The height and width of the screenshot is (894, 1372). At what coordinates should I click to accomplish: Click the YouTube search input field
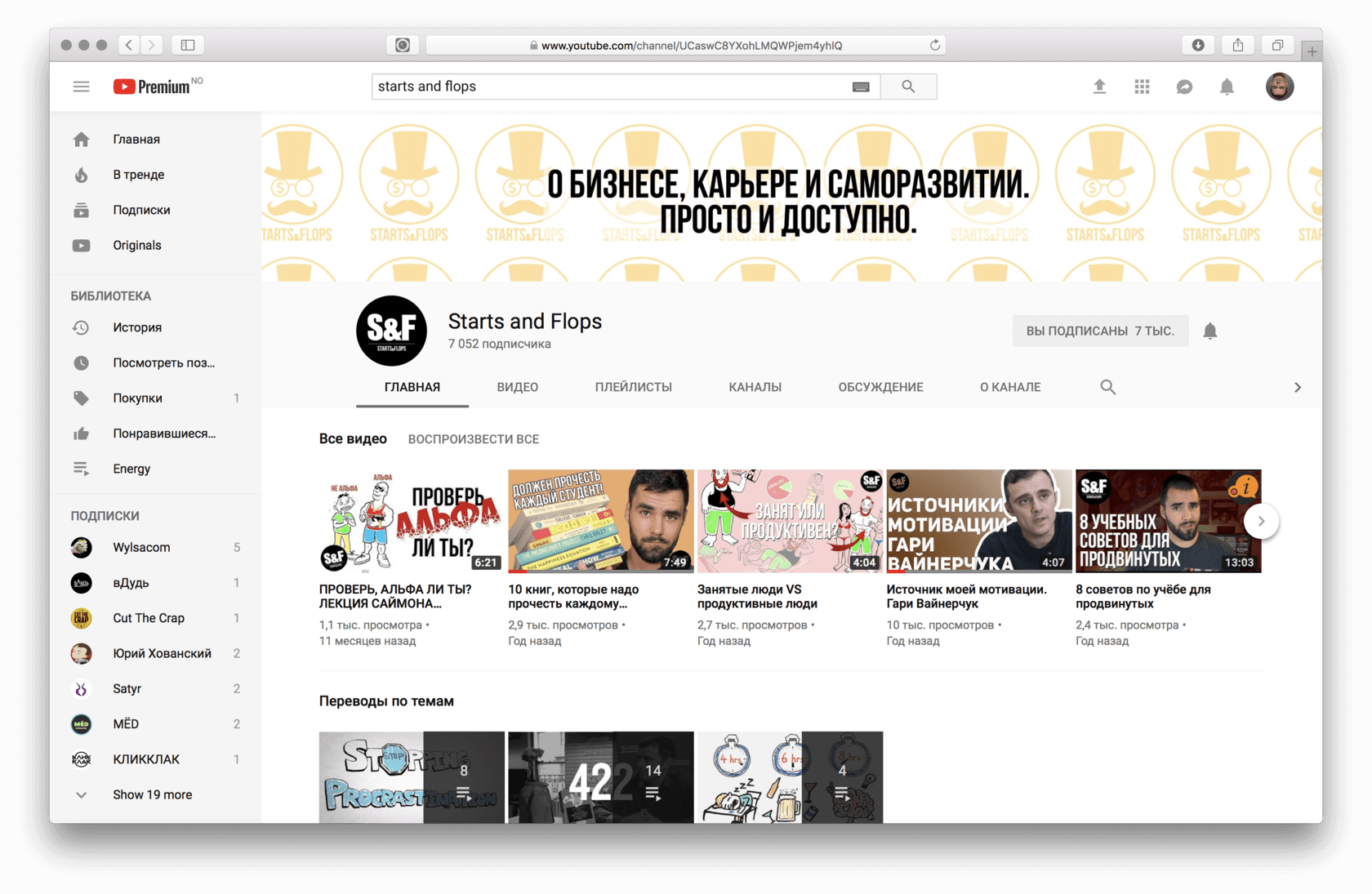coord(613,87)
